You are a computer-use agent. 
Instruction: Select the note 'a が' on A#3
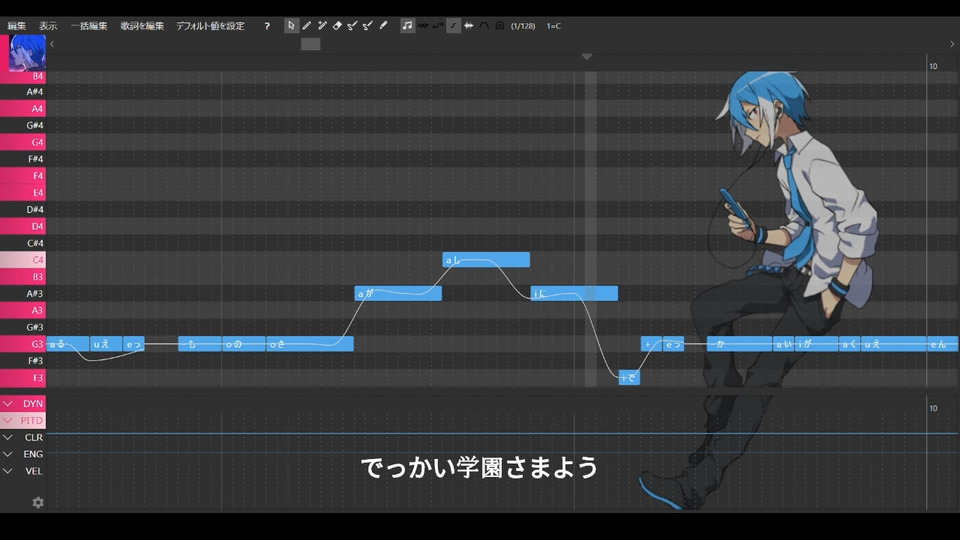point(398,293)
